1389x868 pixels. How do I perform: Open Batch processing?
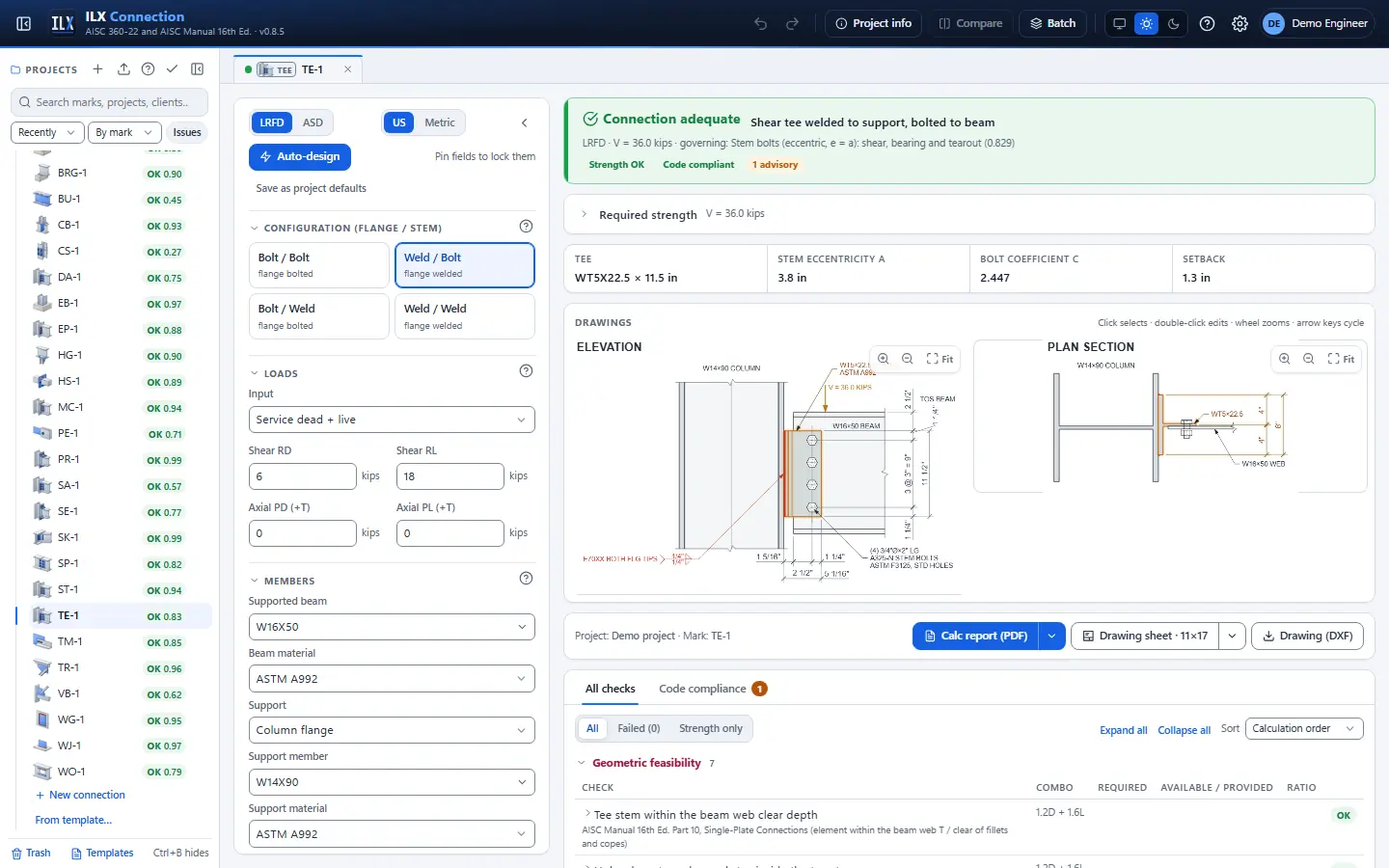click(x=1053, y=23)
